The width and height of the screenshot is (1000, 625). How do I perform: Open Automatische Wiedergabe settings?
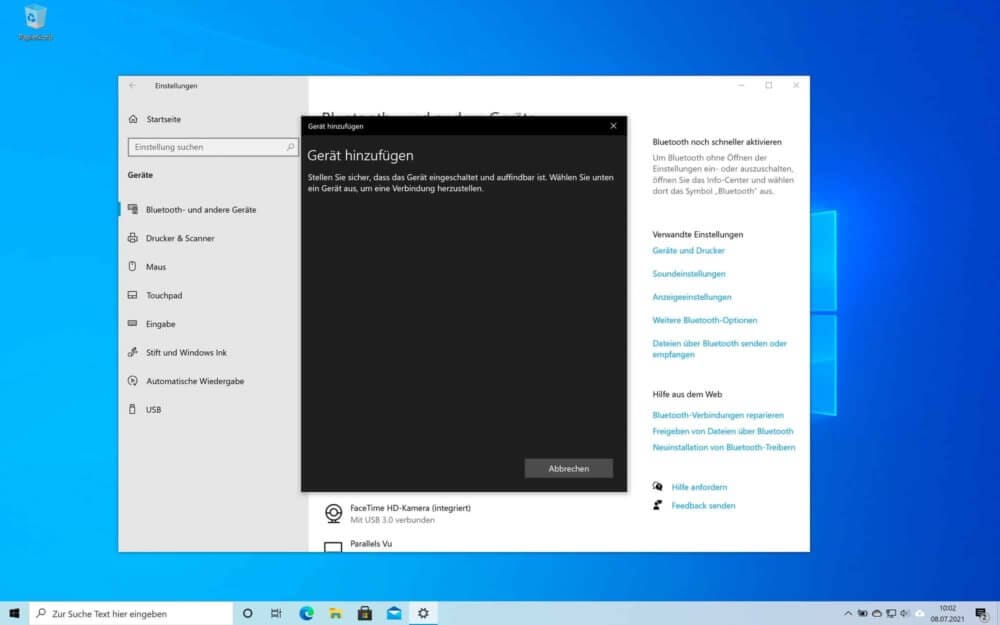(195, 381)
